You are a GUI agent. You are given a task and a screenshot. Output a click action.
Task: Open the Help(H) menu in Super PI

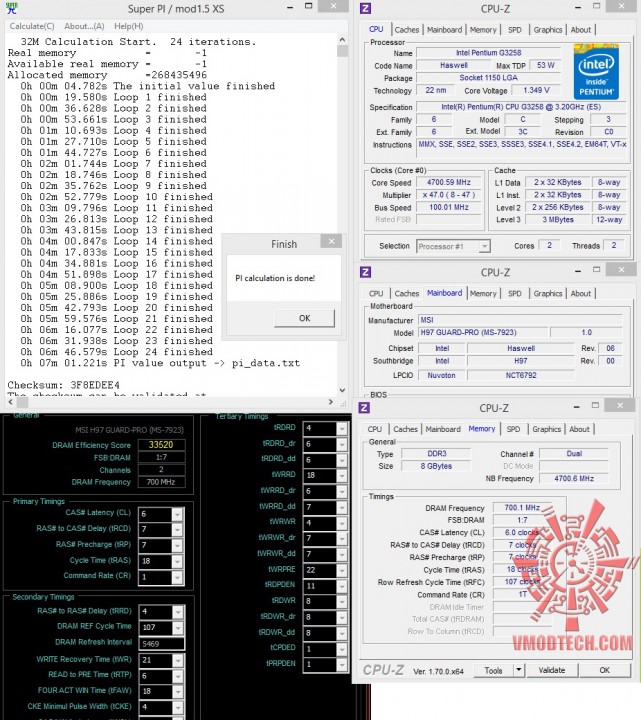tap(129, 26)
